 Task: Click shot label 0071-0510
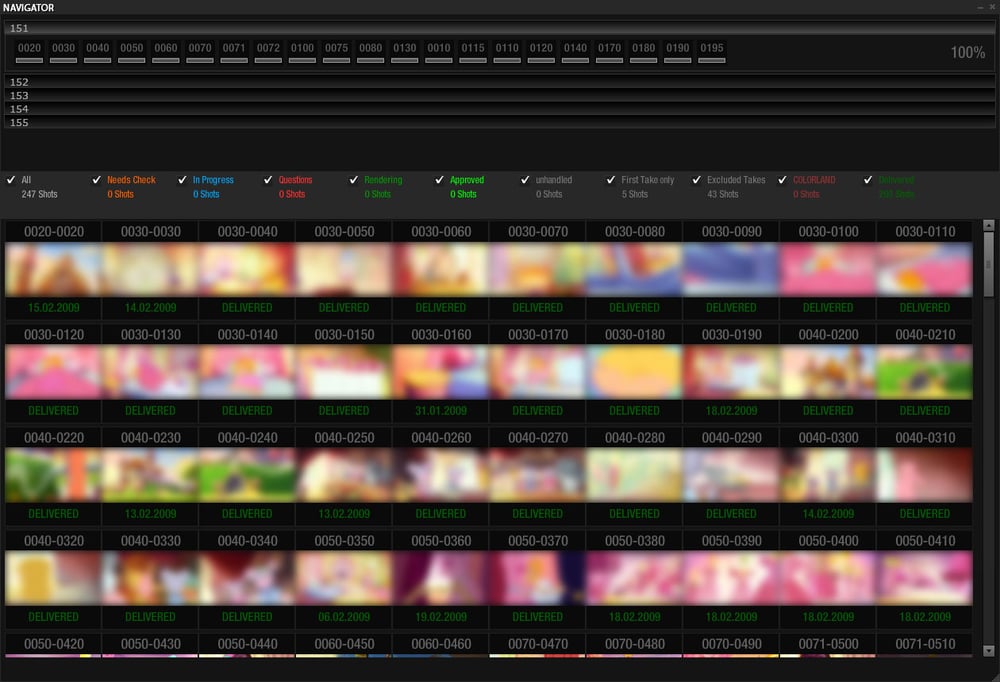pyautogui.click(x=925, y=644)
